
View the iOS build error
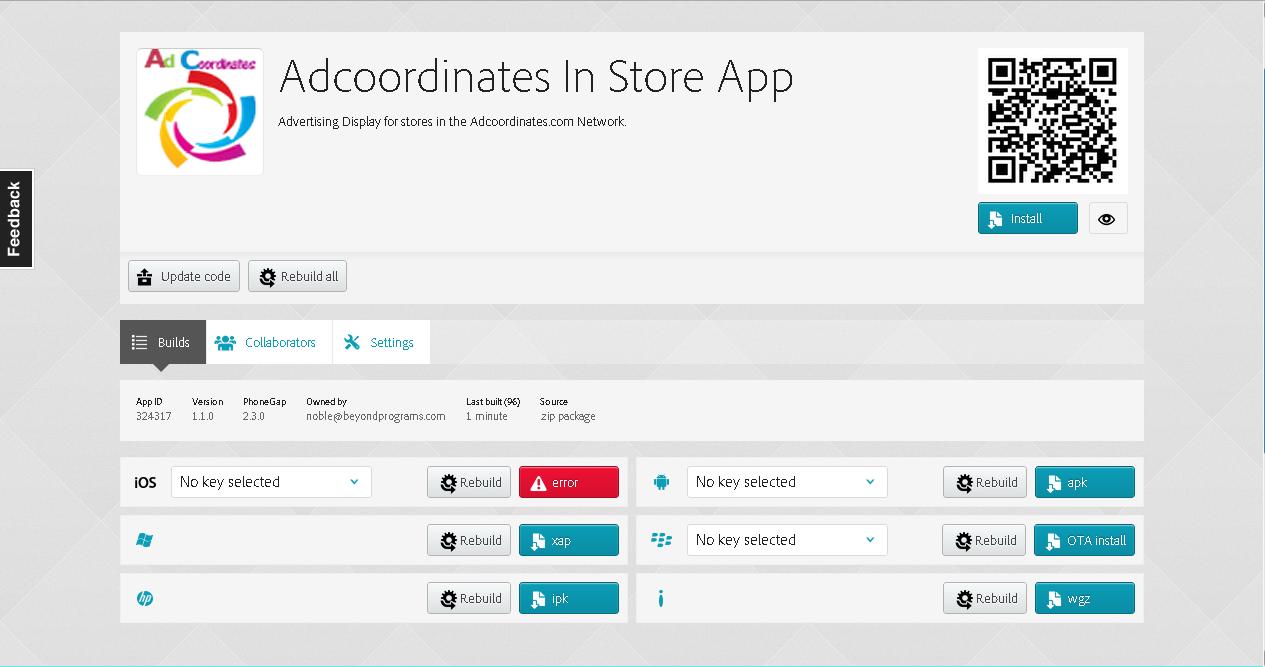(569, 482)
